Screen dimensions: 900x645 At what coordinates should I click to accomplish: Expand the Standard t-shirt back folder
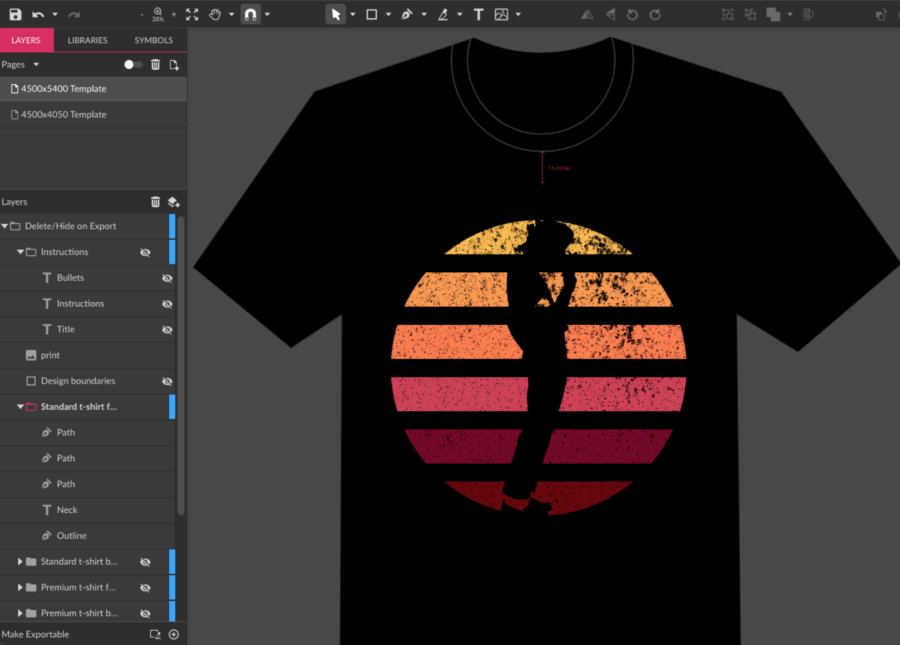[x=20, y=562]
